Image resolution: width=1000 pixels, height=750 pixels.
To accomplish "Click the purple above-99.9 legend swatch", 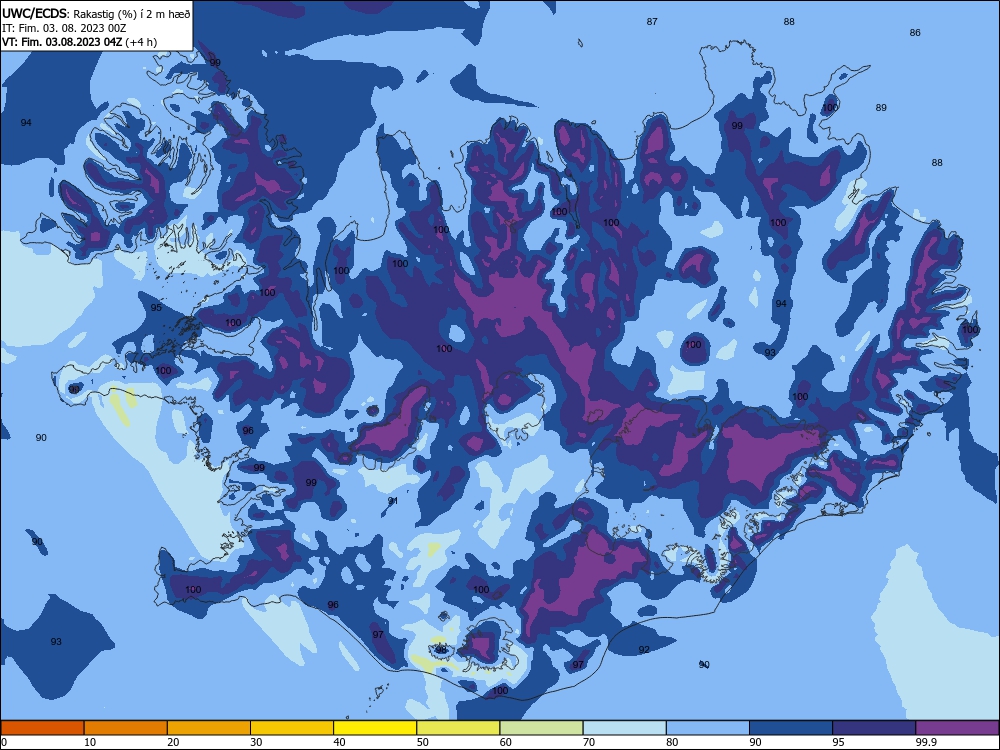I will (958, 728).
